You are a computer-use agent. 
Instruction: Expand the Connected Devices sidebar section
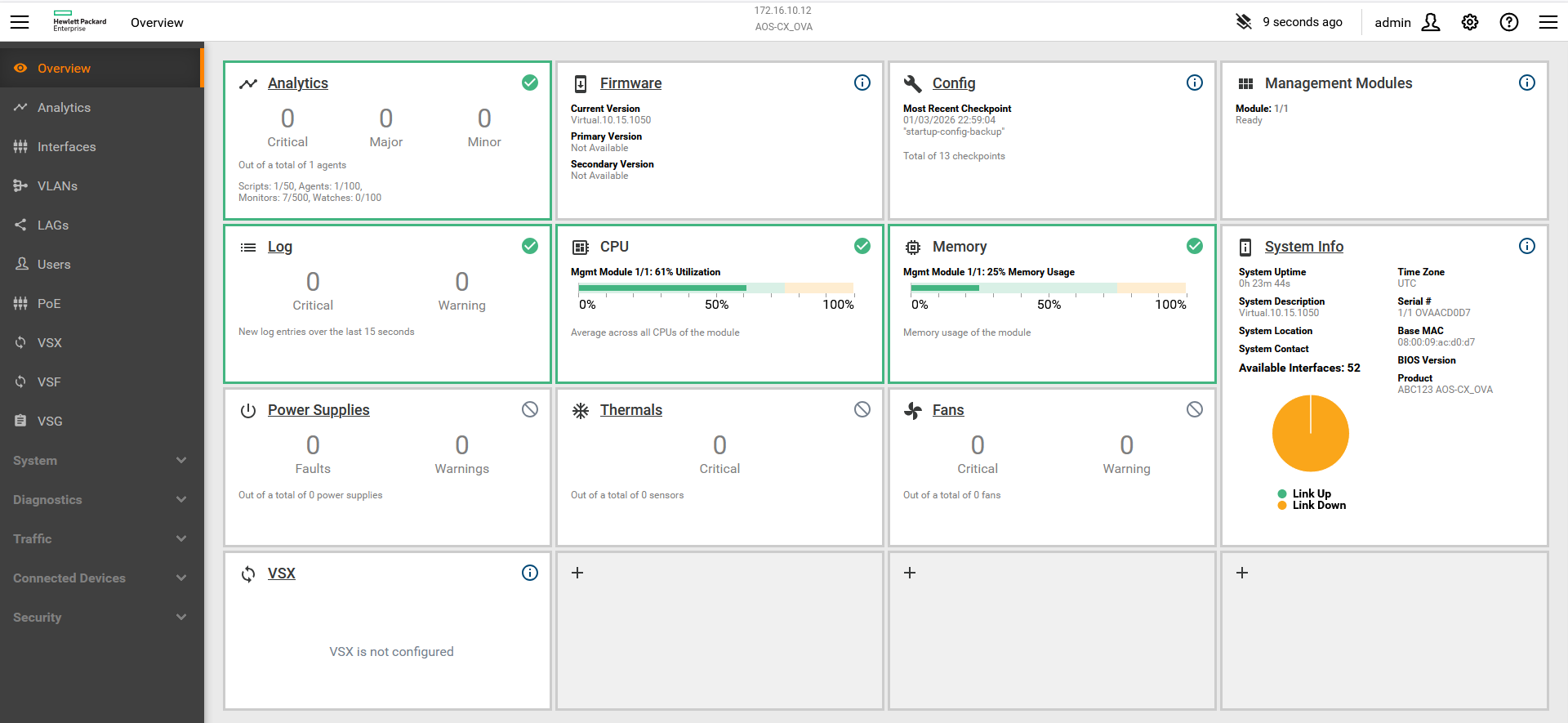(x=101, y=578)
